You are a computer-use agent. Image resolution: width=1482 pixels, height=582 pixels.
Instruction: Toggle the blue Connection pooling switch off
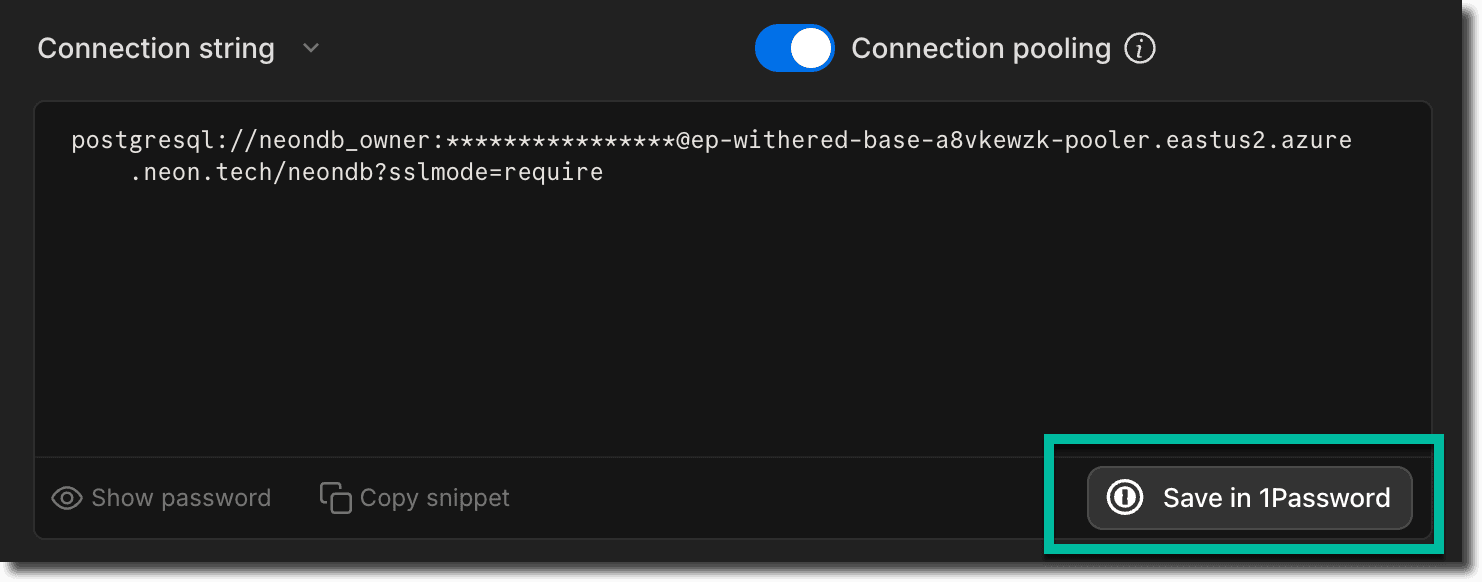[x=795, y=48]
